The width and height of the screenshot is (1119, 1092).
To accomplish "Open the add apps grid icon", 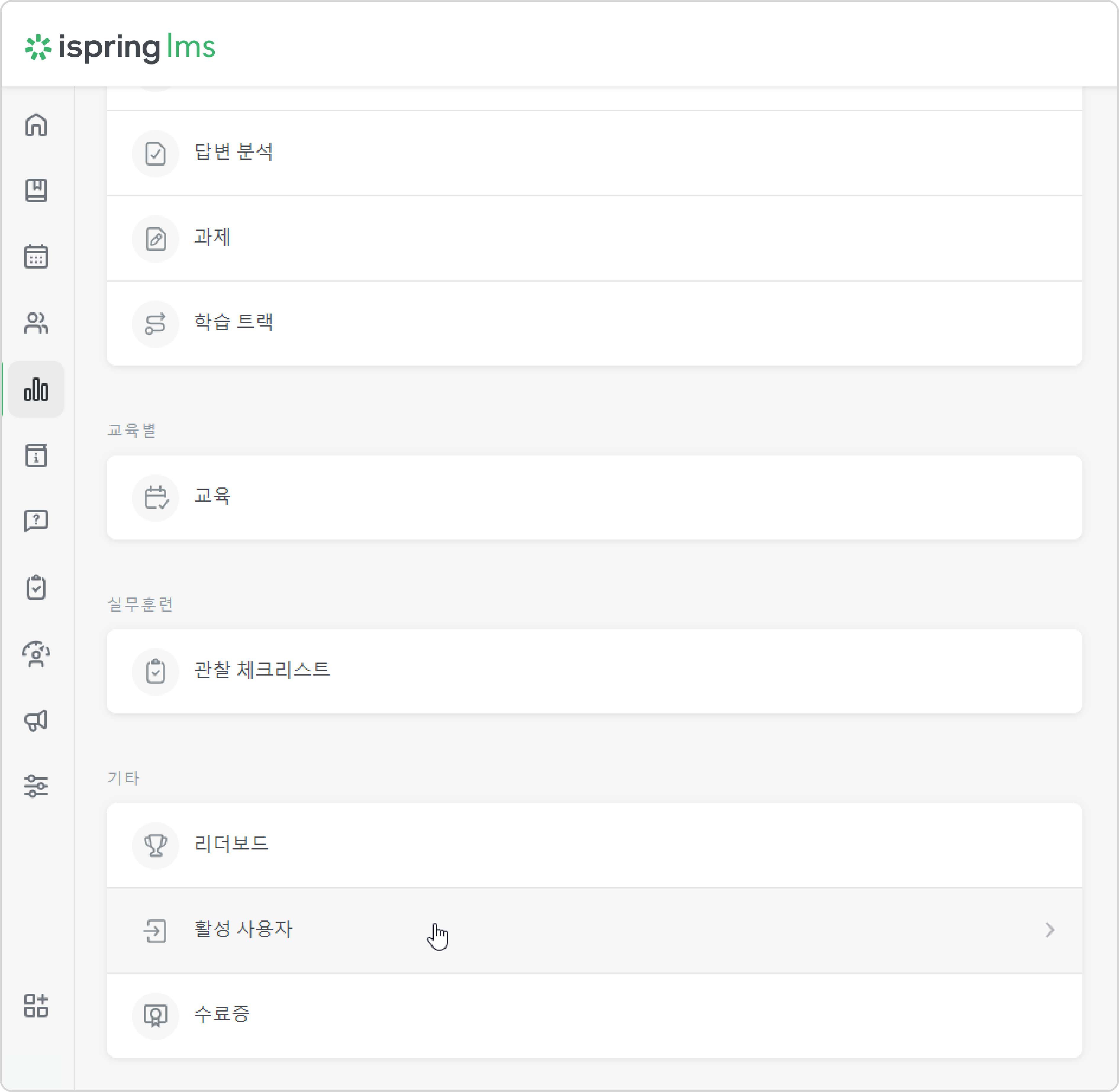I will click(x=36, y=1005).
